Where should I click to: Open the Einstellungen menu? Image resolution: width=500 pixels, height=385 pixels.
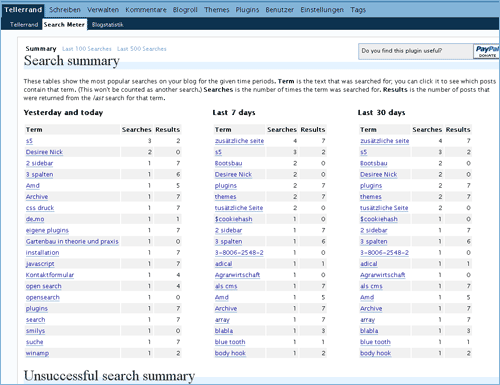point(322,10)
